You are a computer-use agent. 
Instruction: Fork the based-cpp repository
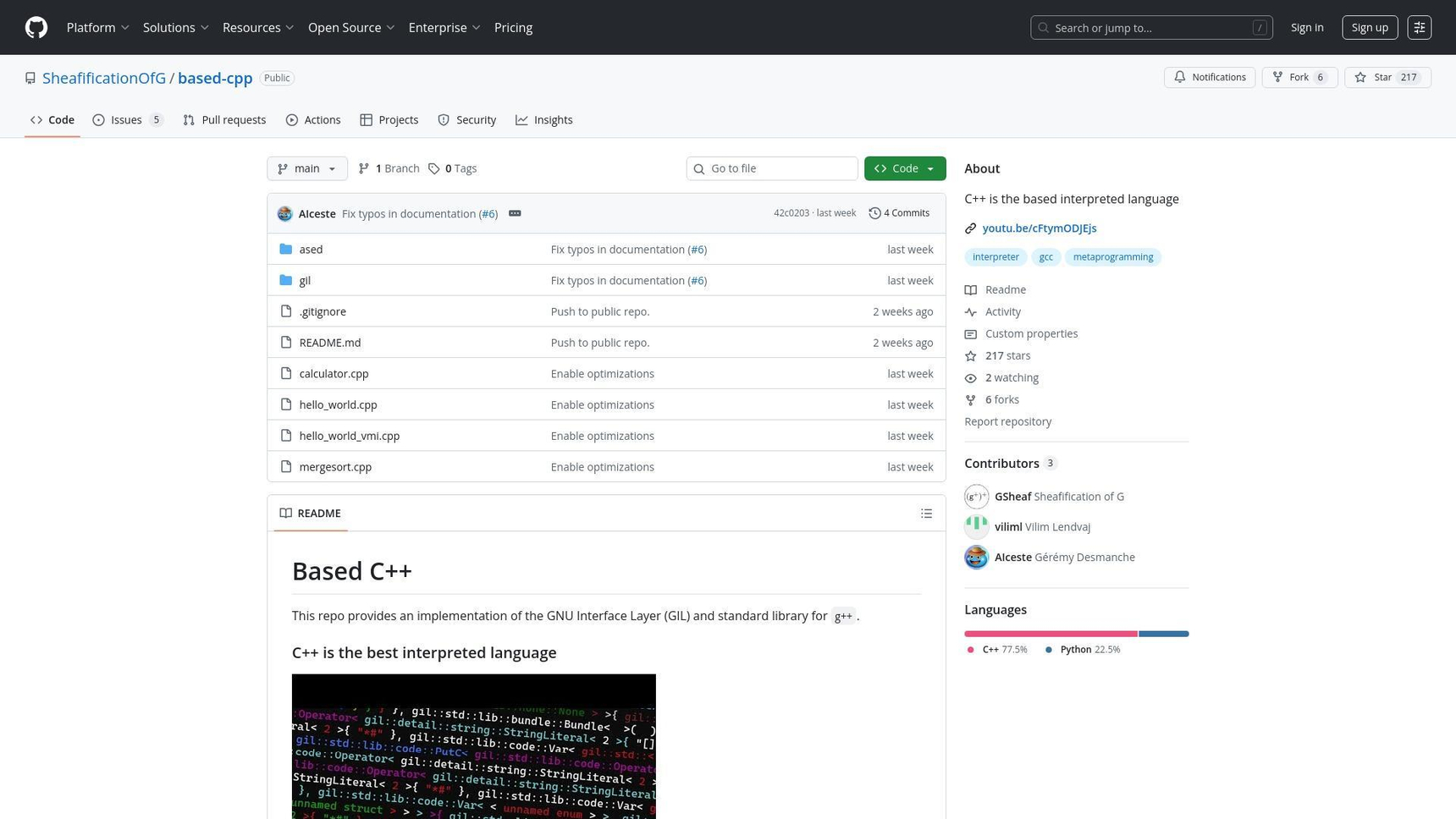click(x=1299, y=78)
